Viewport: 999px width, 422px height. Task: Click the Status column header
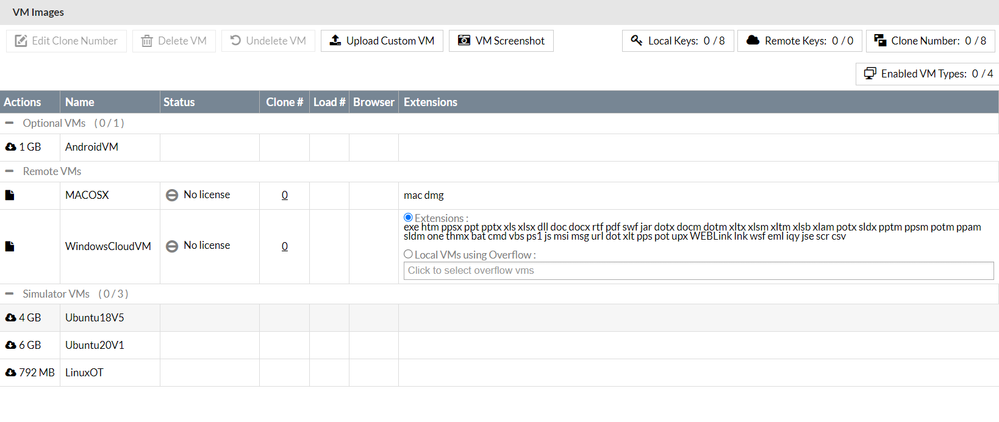(x=180, y=102)
